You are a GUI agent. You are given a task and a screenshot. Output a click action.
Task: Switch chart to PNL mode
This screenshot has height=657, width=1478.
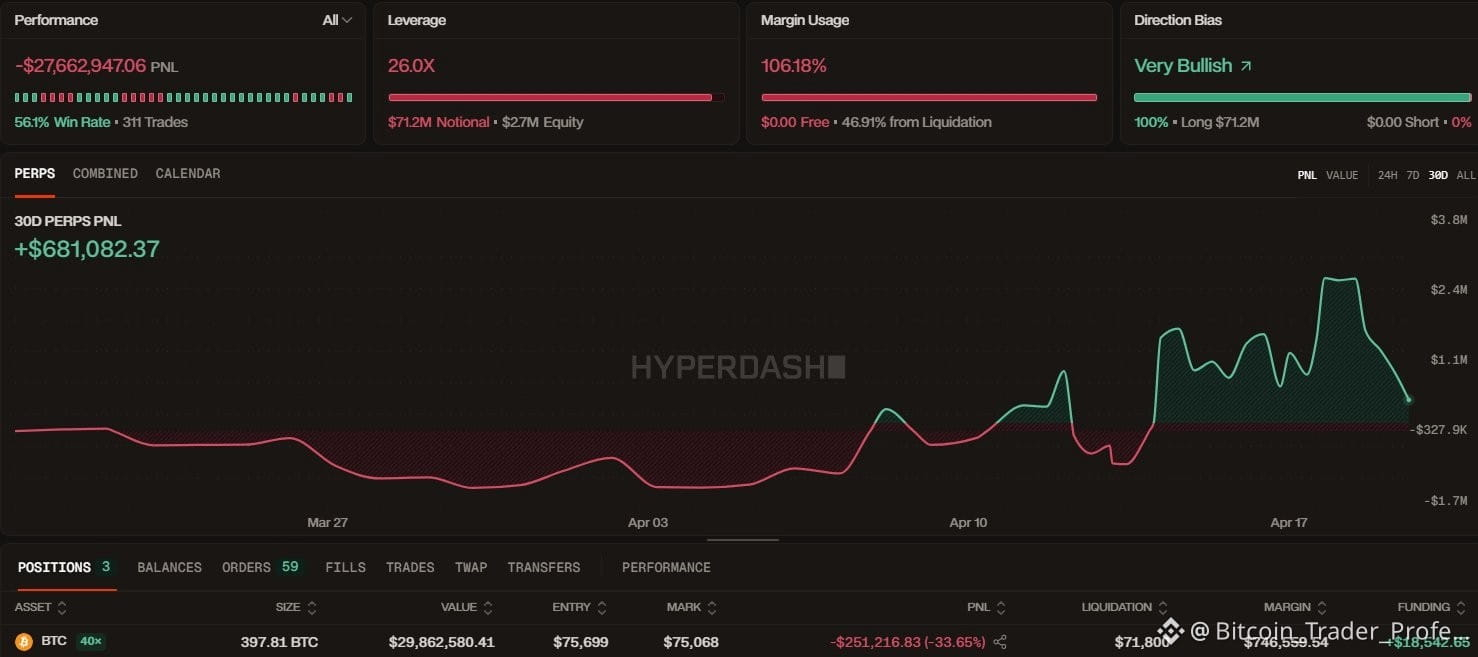pos(1307,175)
